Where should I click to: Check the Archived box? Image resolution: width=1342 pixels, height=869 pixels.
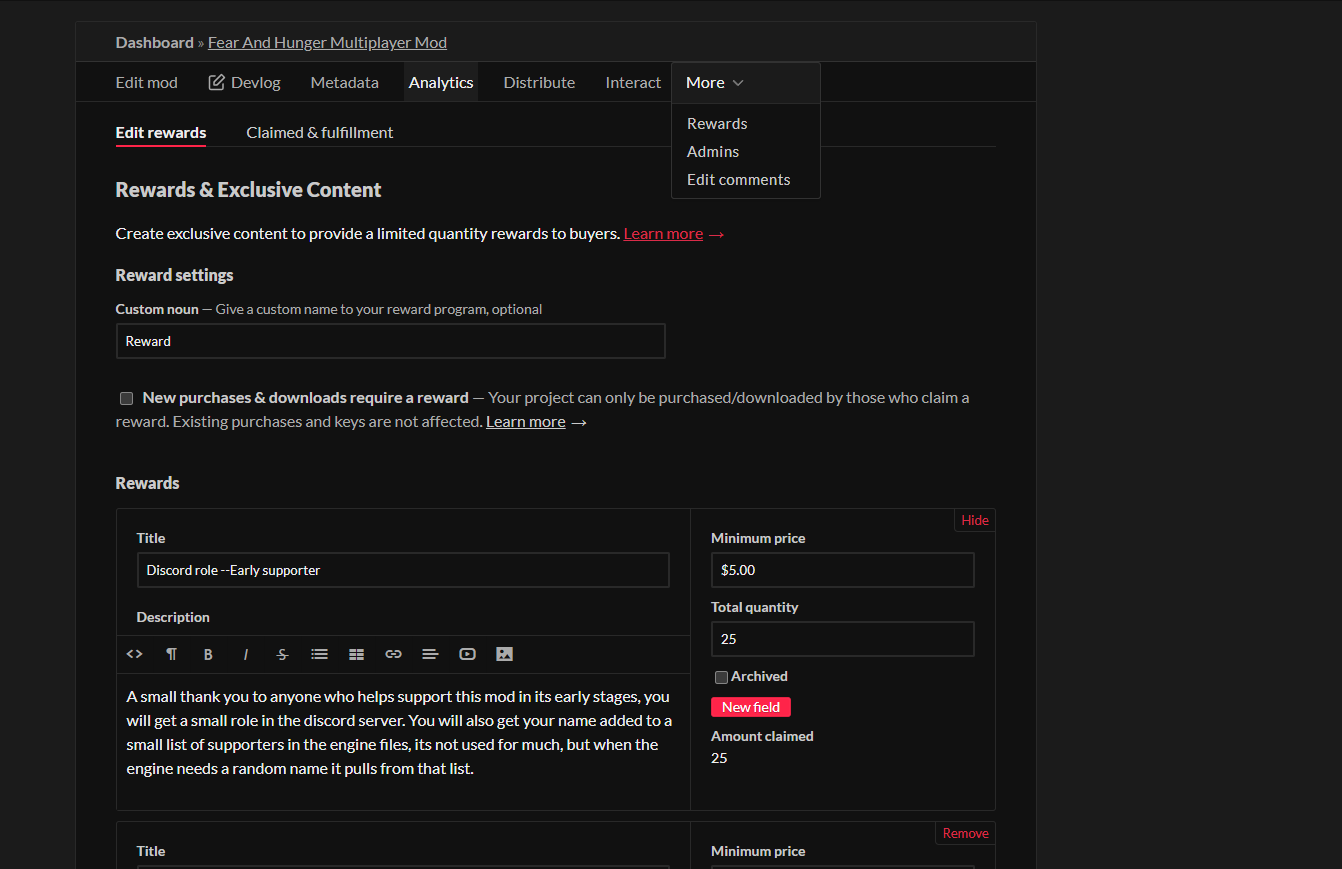pos(721,677)
